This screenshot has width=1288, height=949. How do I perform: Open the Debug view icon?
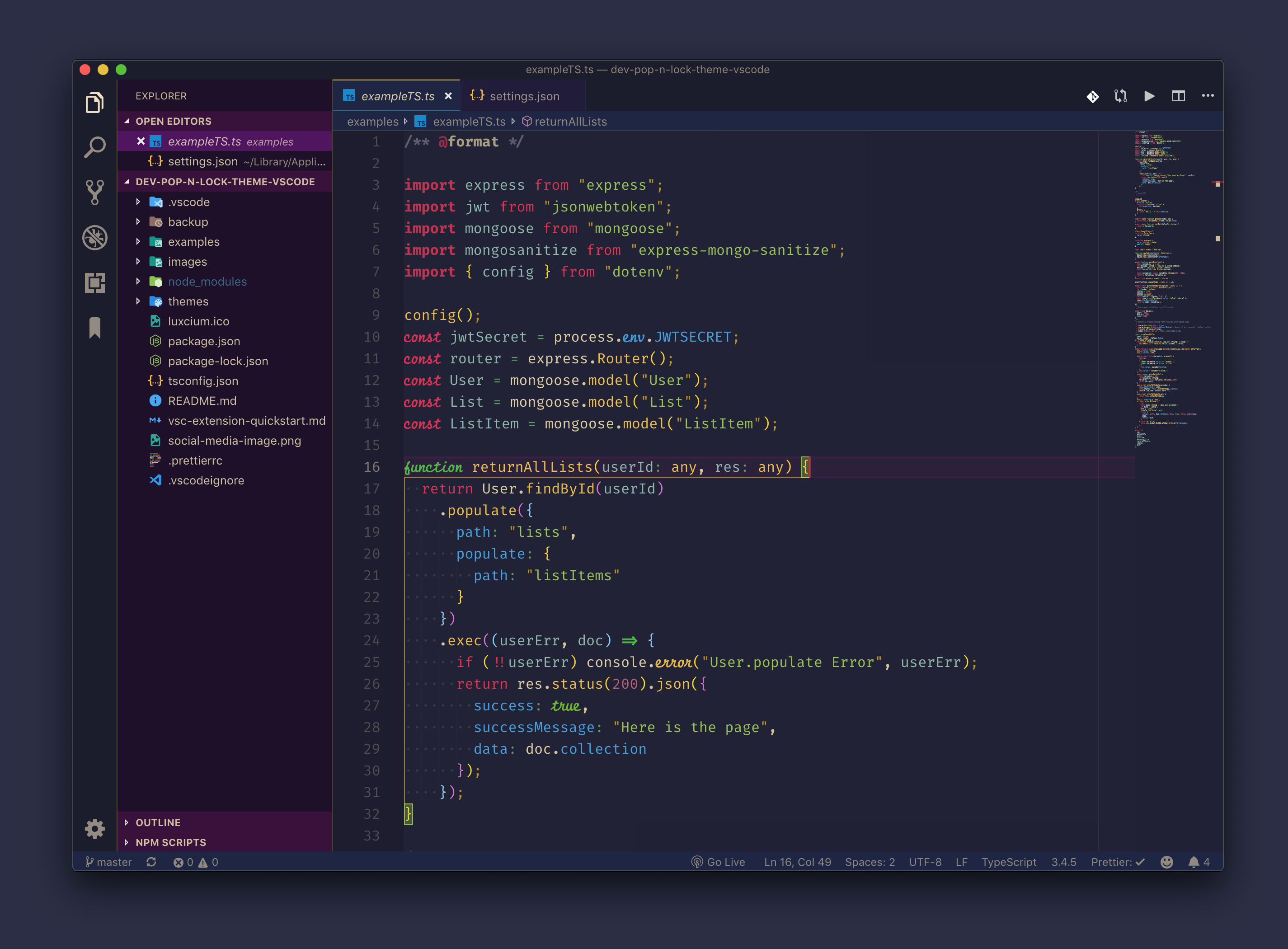coord(95,237)
